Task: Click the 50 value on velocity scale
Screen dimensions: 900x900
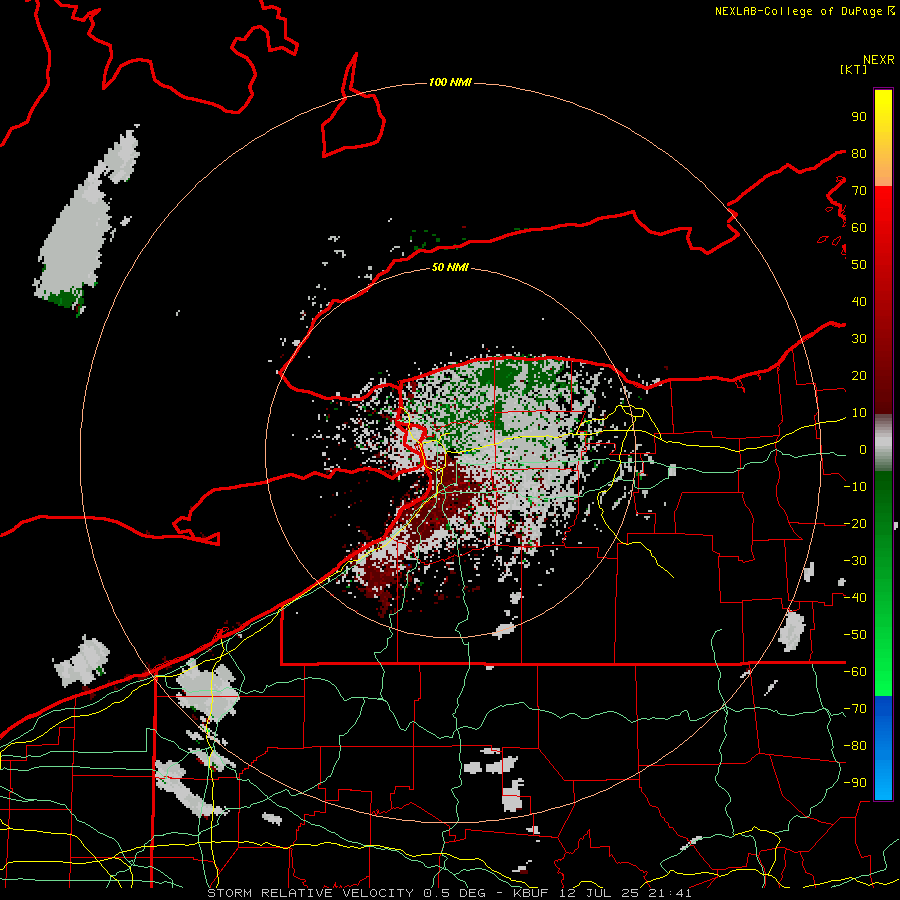Action: coord(859,265)
